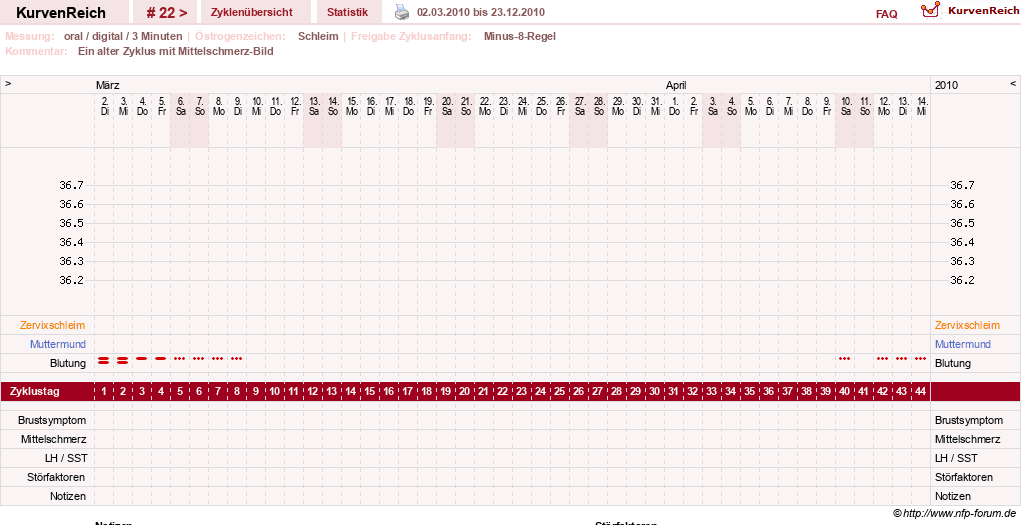Click the left Blutung row label

click(x=68, y=363)
